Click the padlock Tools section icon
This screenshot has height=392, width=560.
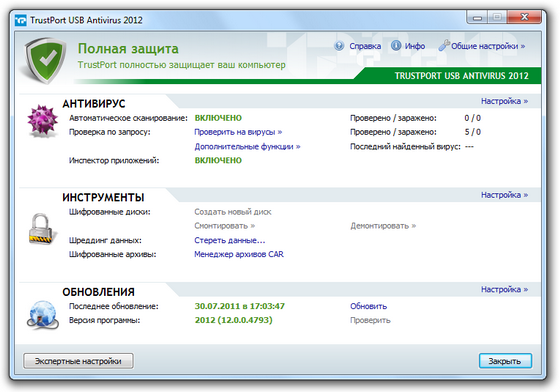coord(42,229)
